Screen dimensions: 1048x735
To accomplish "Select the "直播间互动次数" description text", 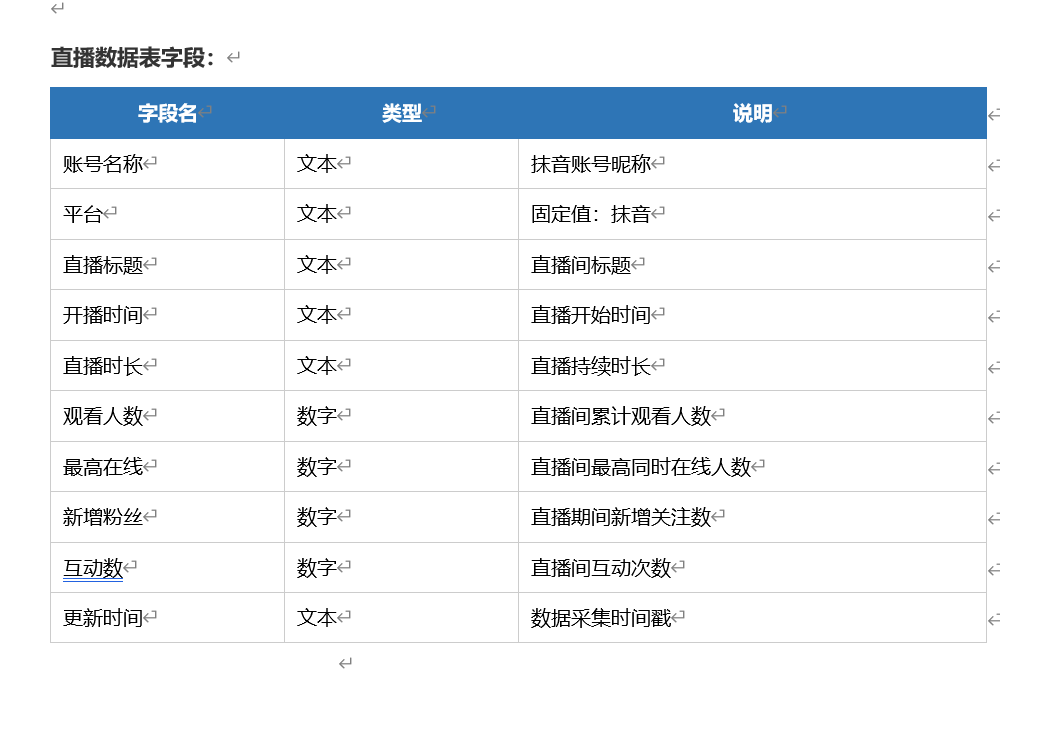I will [x=601, y=567].
